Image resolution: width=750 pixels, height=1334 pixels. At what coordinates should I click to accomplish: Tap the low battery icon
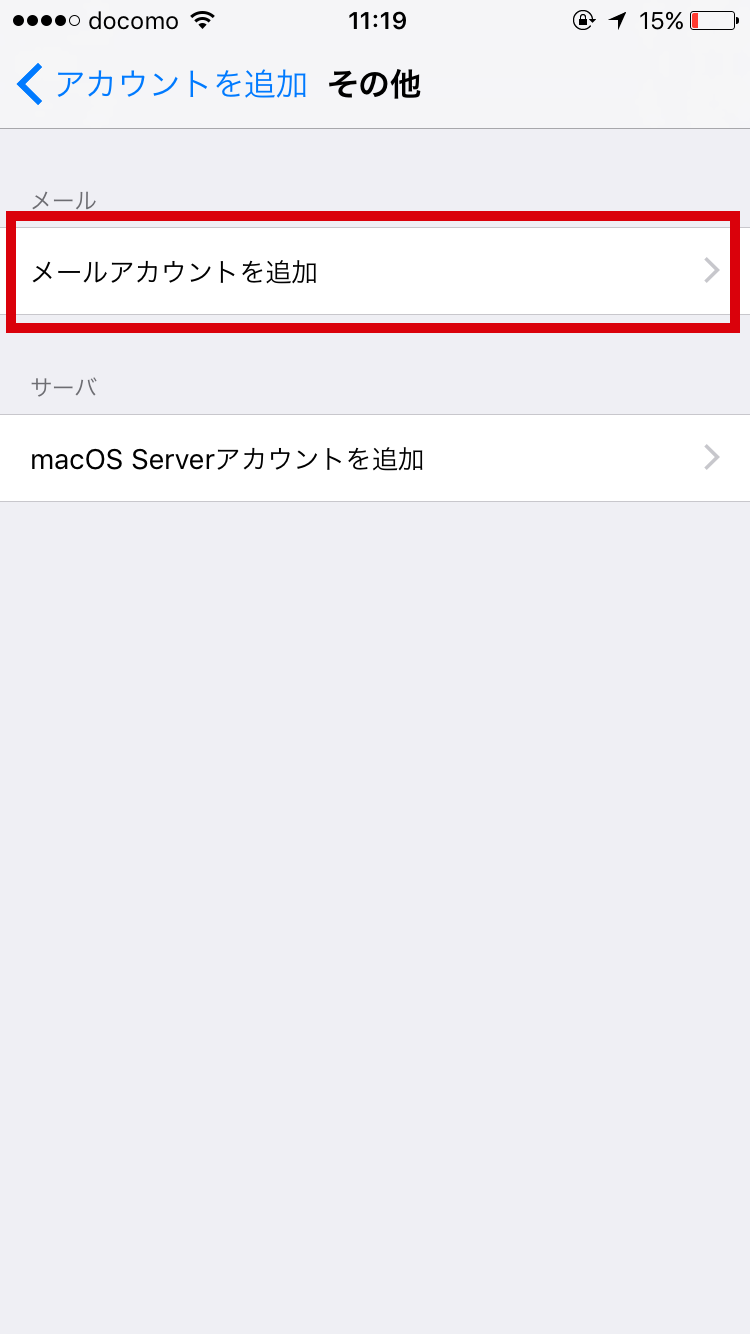coord(713,21)
